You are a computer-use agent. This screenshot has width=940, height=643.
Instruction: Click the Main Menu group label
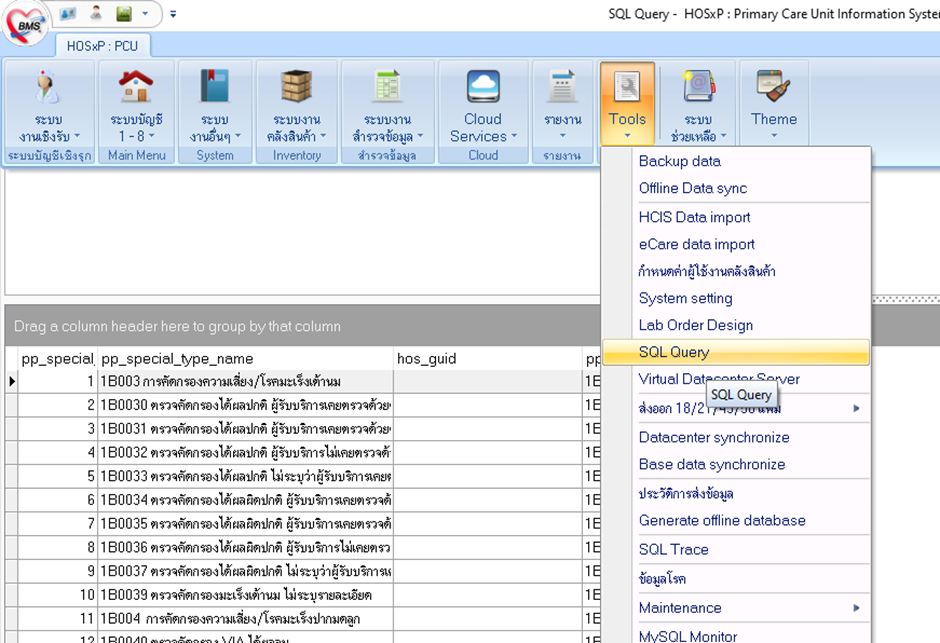point(137,155)
